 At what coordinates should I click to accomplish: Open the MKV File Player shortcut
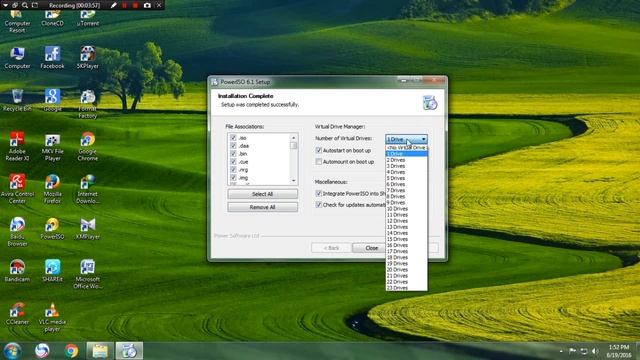[x=53, y=146]
